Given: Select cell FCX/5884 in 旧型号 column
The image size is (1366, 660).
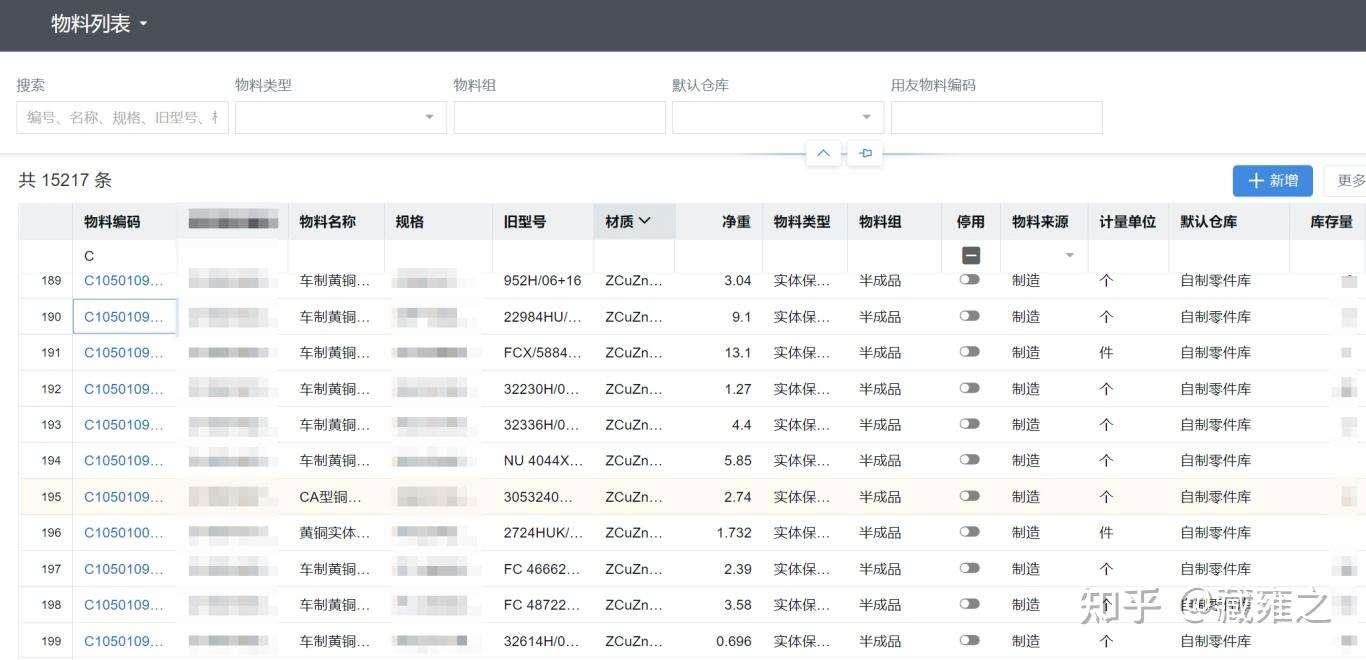Looking at the screenshot, I should pos(543,353).
